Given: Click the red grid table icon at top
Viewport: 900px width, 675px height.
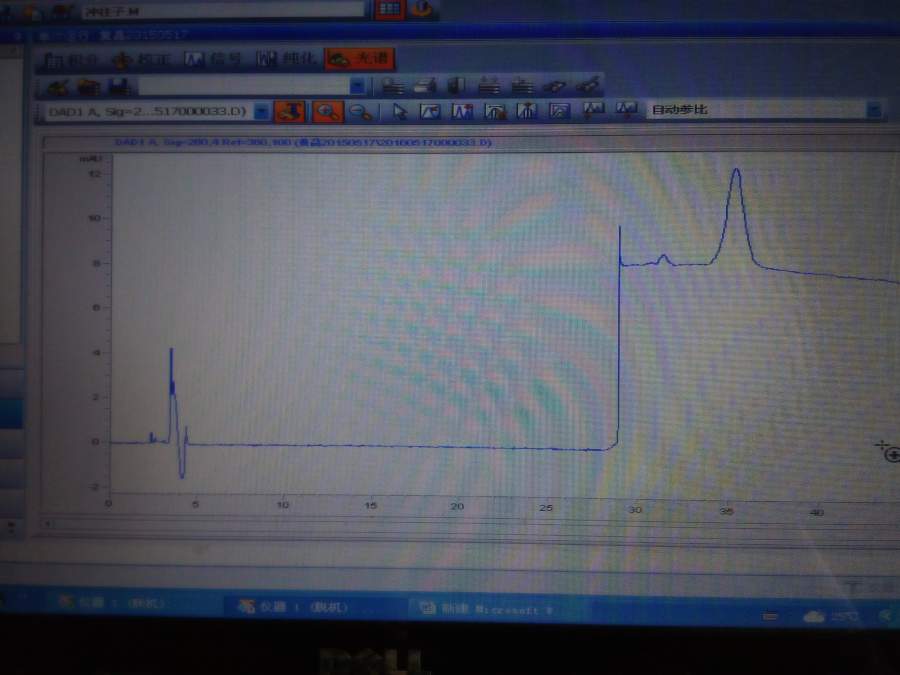Looking at the screenshot, I should click(x=389, y=9).
